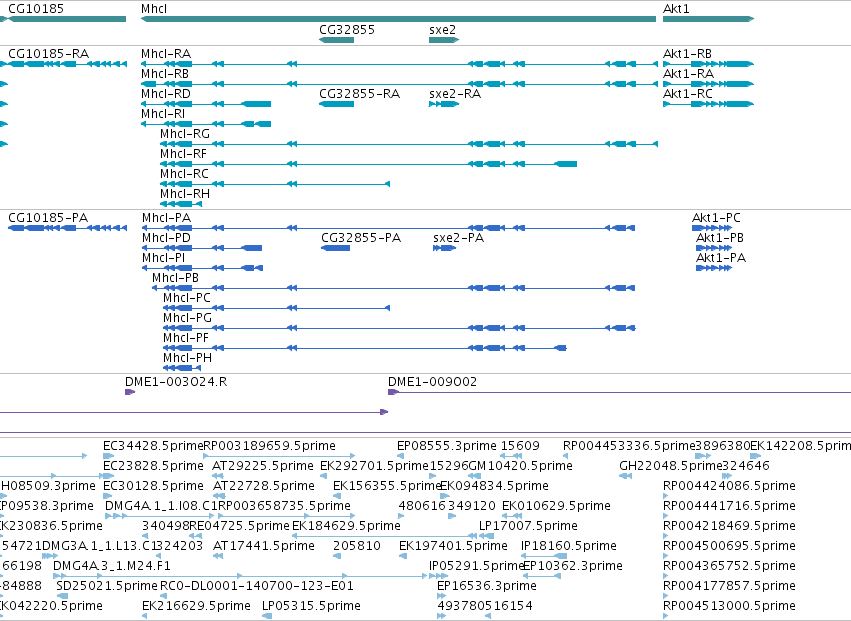Select transcript MhcI-RI
This screenshot has height=621, width=851.
click(206, 124)
